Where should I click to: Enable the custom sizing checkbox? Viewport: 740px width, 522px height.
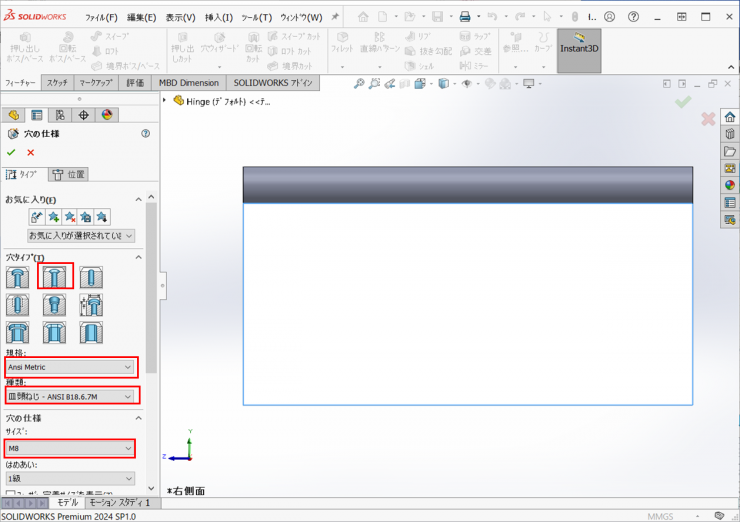(10, 494)
